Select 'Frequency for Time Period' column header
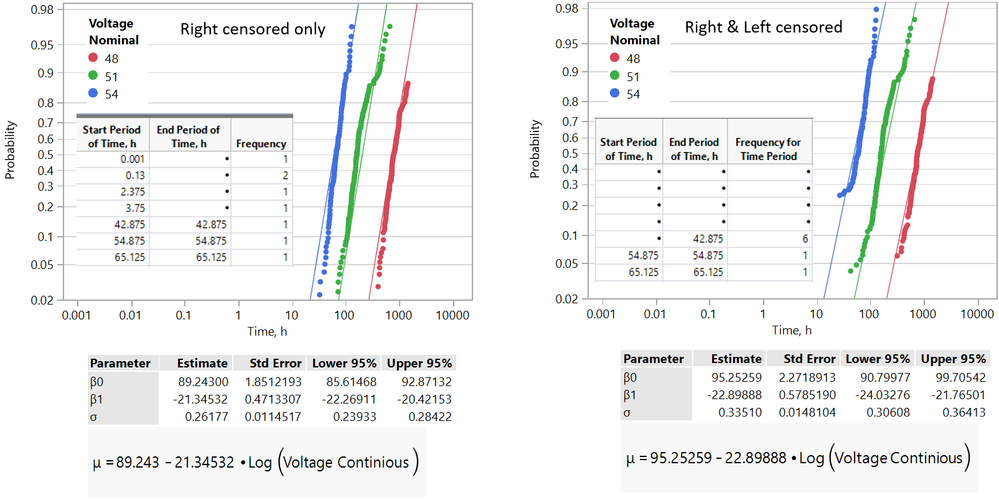Image resolution: width=999 pixels, height=502 pixels. point(768,150)
